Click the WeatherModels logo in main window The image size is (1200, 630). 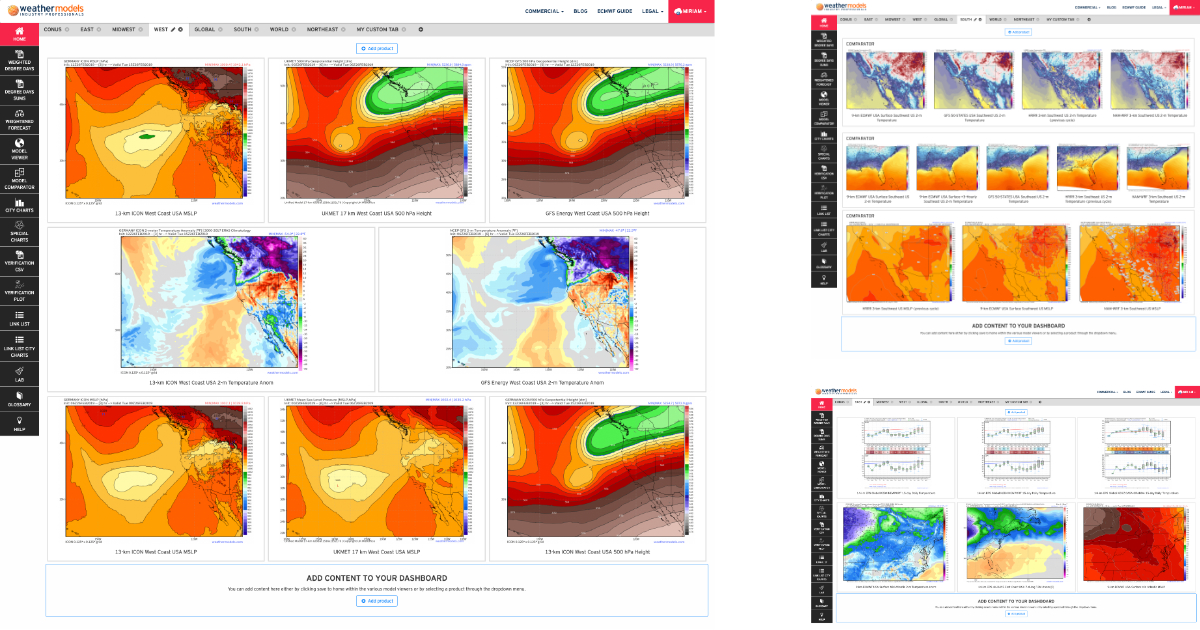[x=45, y=10]
